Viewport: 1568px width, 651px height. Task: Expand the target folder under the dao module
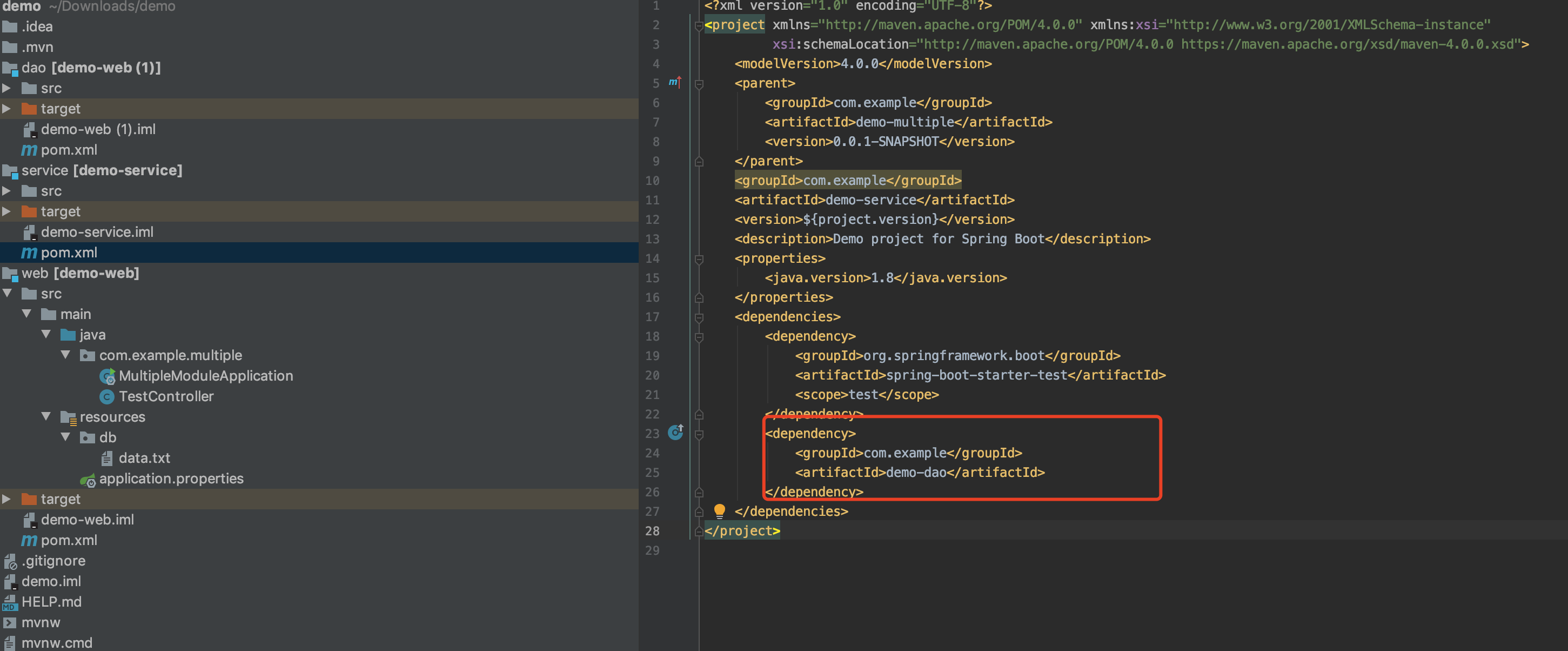6,108
